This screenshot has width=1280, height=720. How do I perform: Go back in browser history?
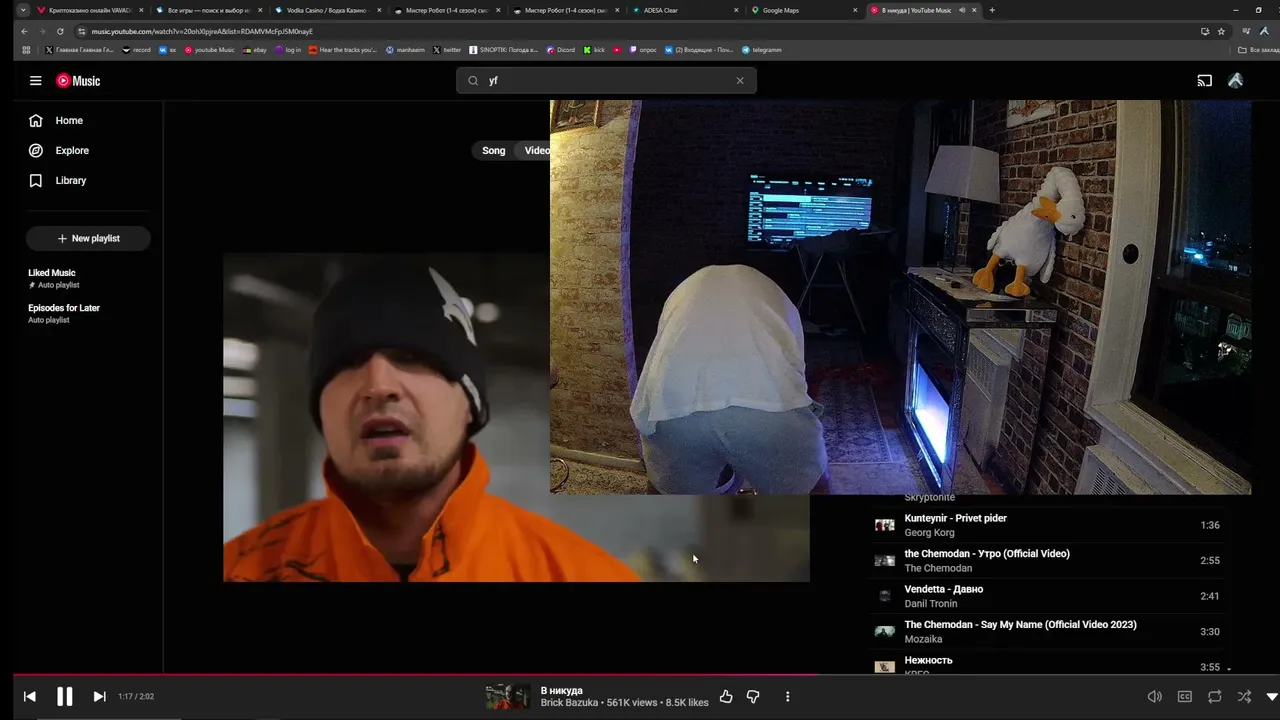(x=24, y=31)
